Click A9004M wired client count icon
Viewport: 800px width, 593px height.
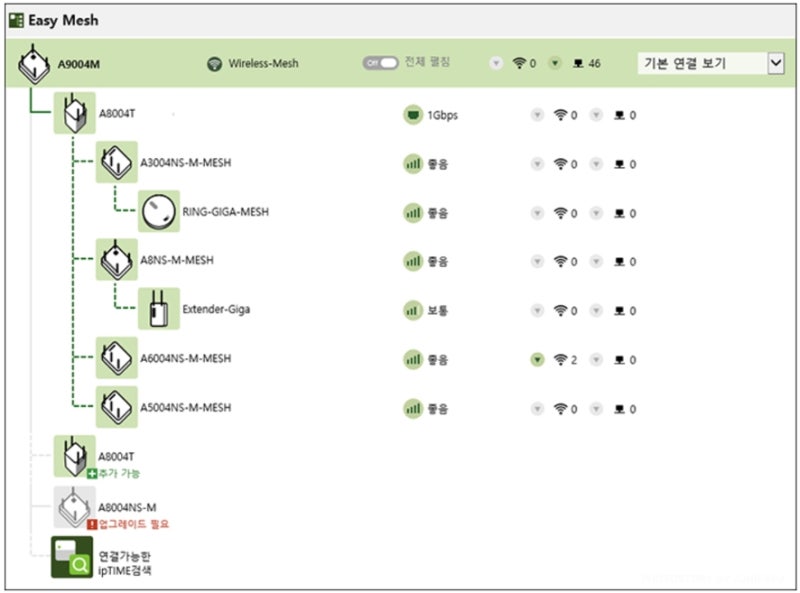coord(578,64)
